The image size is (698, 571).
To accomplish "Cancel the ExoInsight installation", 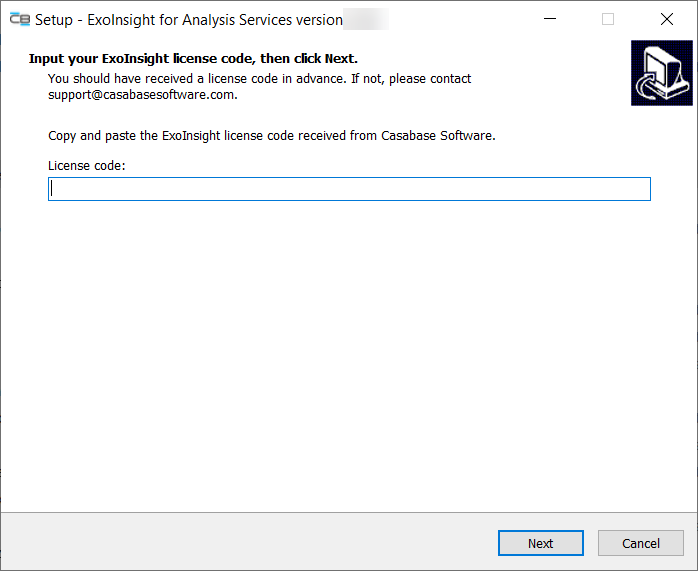I will (640, 543).
